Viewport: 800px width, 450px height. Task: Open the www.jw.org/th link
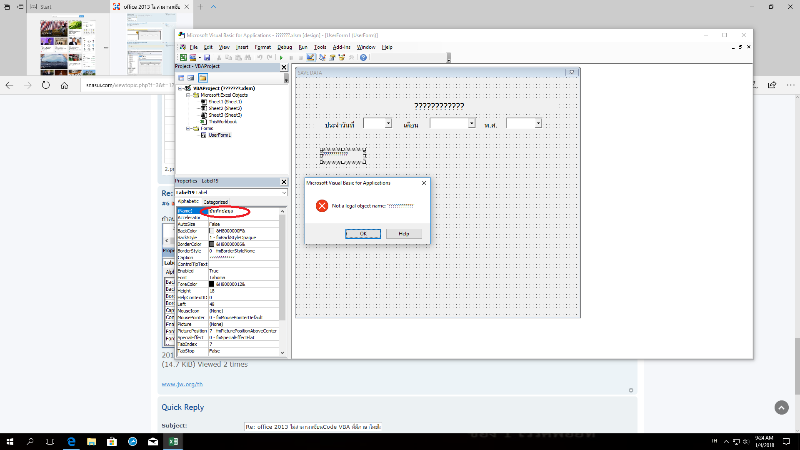(x=180, y=383)
